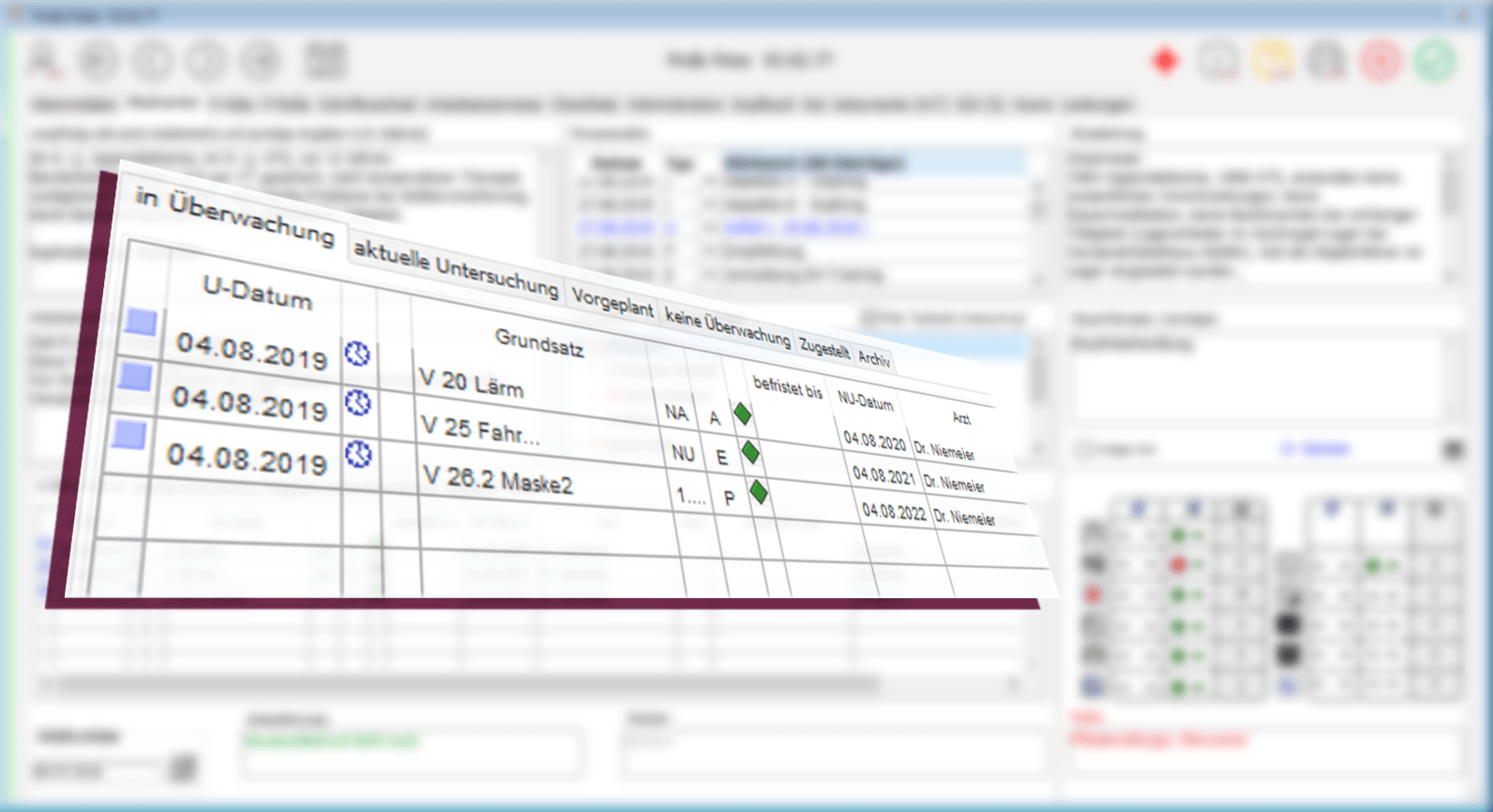This screenshot has height=812, width=1493.
Task: Click the Grundsatz column header
Action: pyautogui.click(x=539, y=342)
